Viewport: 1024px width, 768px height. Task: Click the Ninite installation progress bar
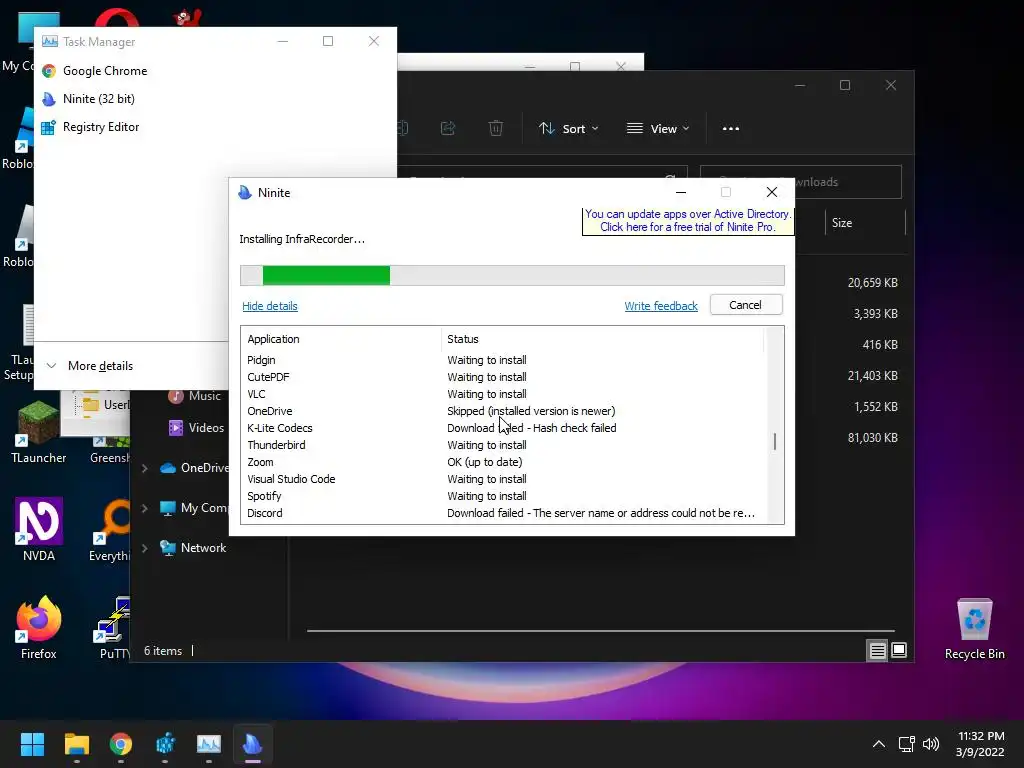512,275
